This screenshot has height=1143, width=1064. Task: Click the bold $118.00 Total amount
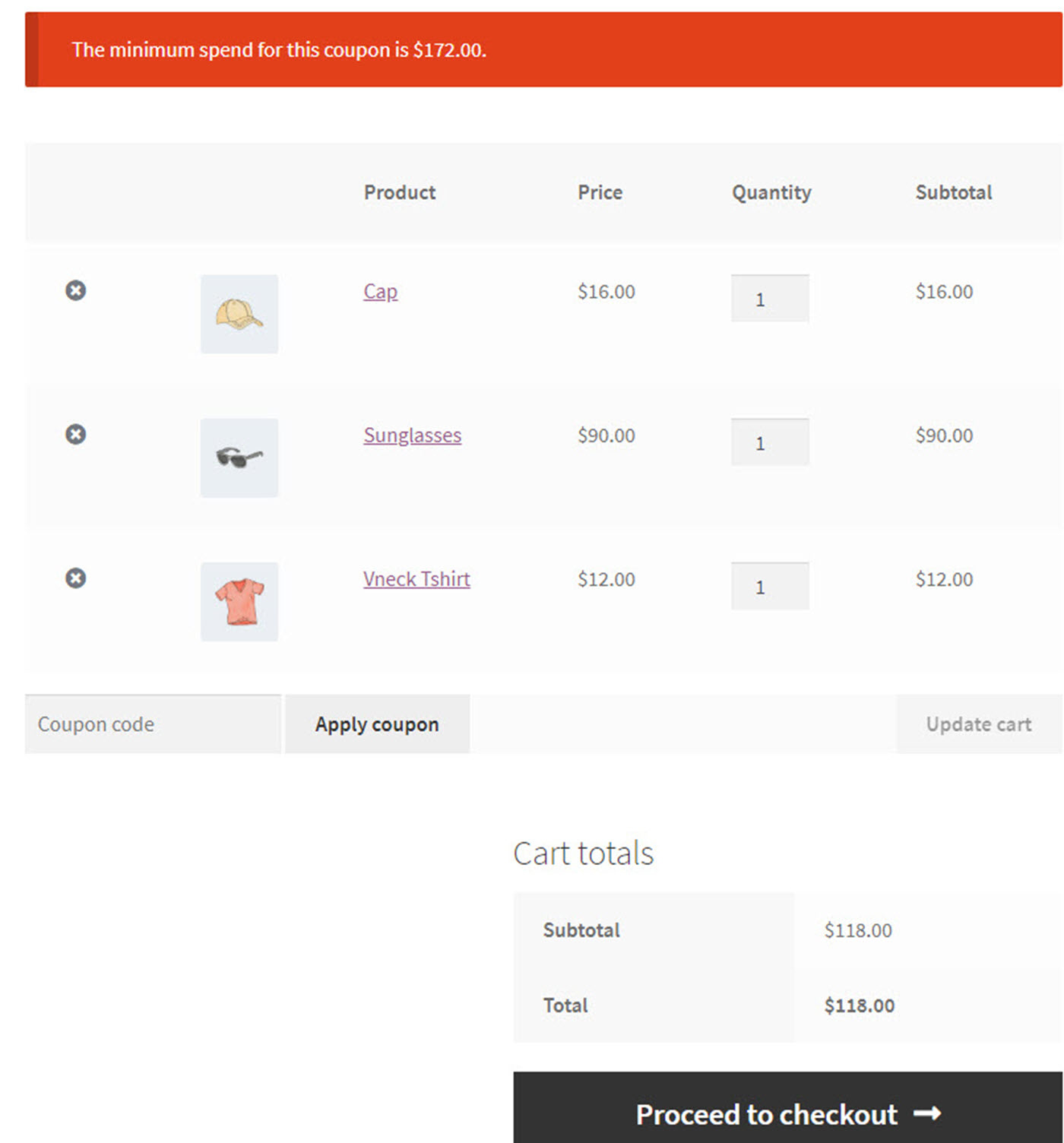[859, 1005]
